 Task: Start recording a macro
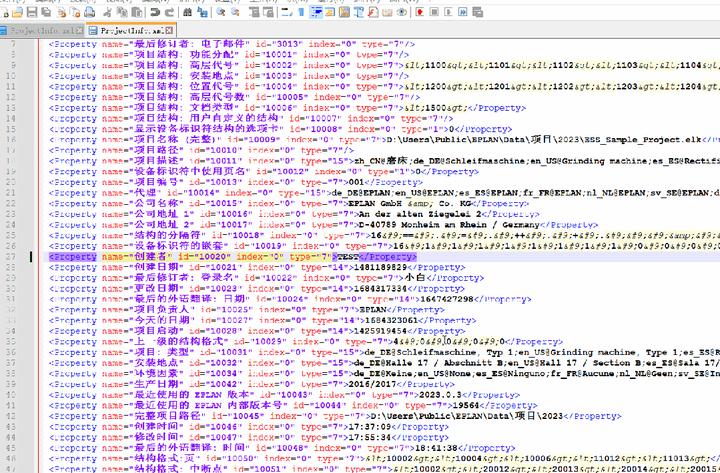pos(420,12)
